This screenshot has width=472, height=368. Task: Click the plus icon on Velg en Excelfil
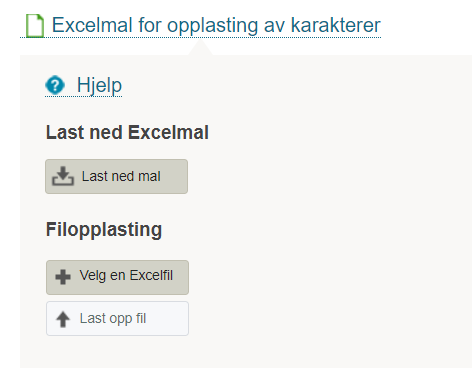(x=63, y=277)
